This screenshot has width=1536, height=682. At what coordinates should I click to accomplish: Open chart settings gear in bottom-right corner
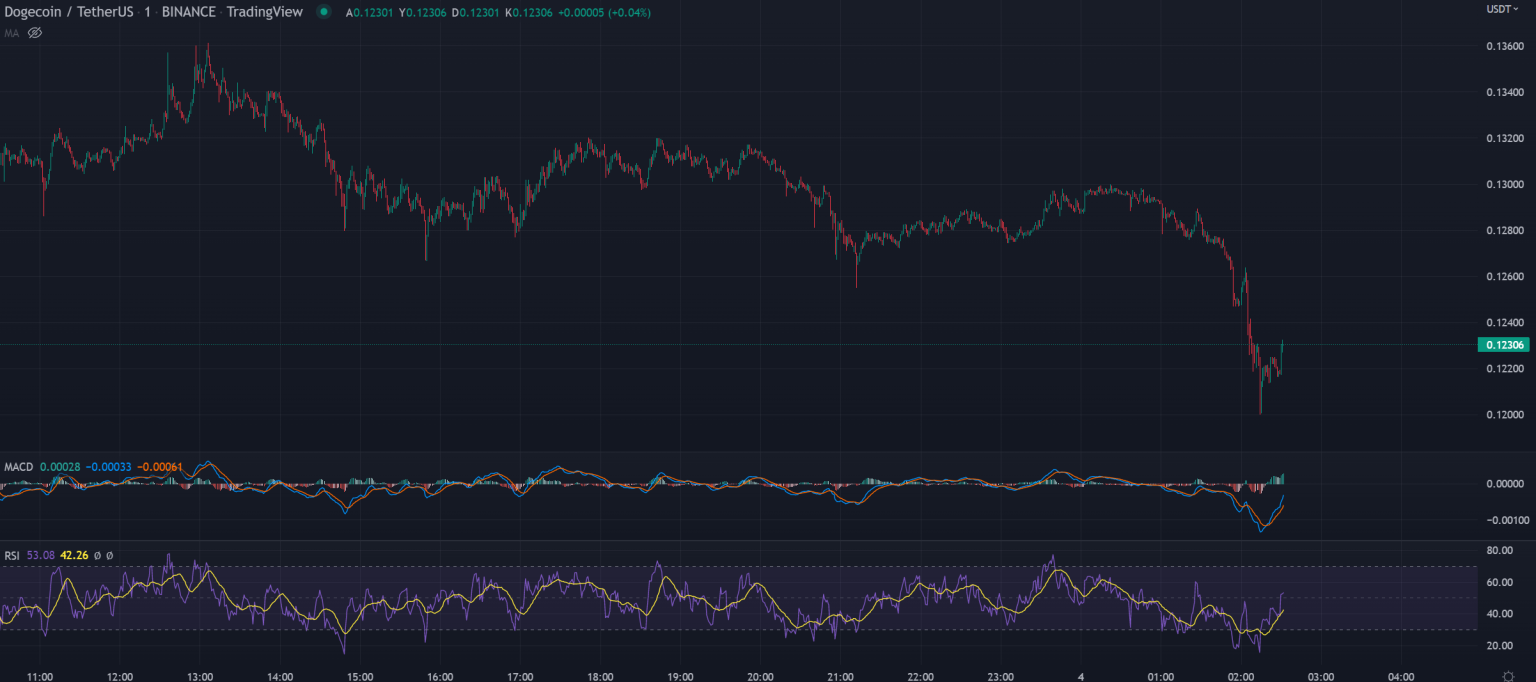1507,676
